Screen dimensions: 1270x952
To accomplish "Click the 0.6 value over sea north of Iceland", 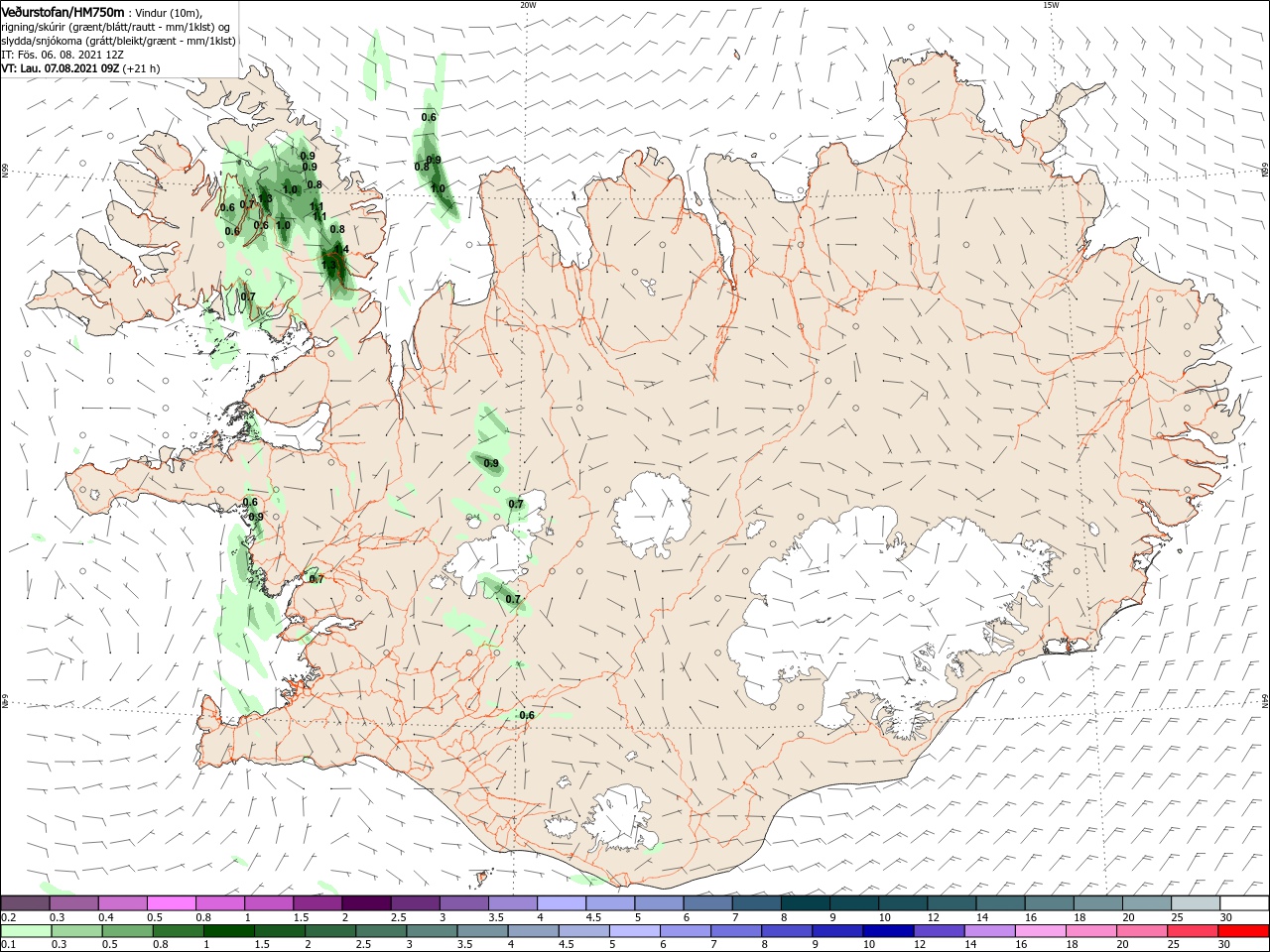I will [429, 117].
